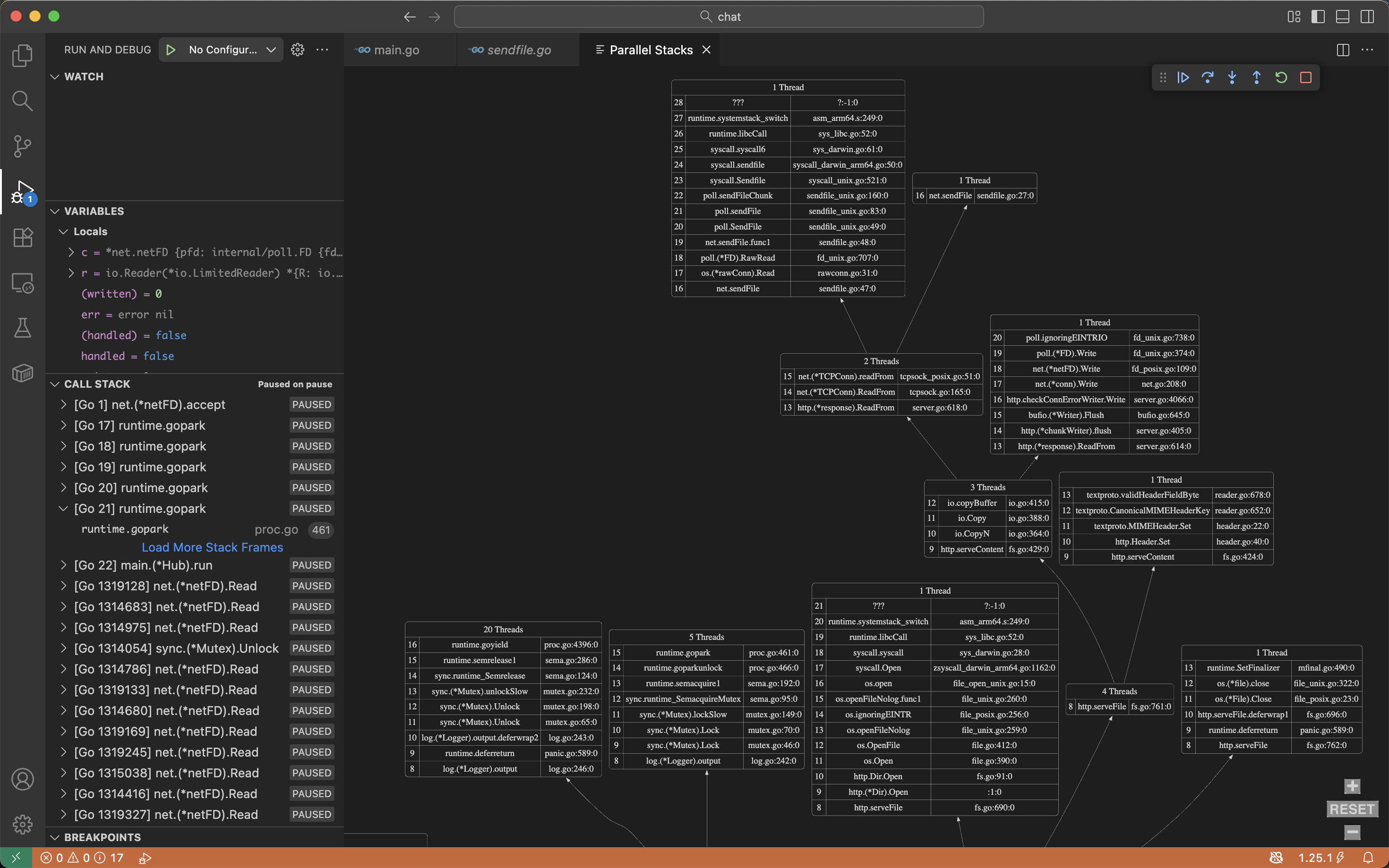Click the Step Over debug icon
Screen dimensions: 1389x868
[1208, 77]
